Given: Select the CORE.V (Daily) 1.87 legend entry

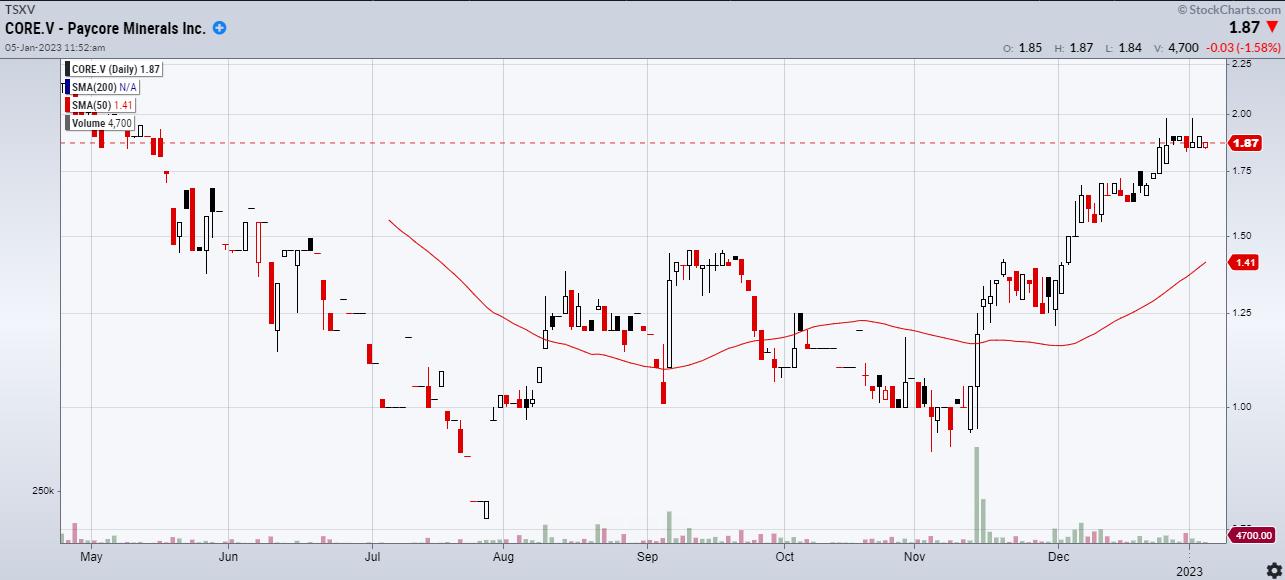Looking at the screenshot, I should click(x=113, y=69).
